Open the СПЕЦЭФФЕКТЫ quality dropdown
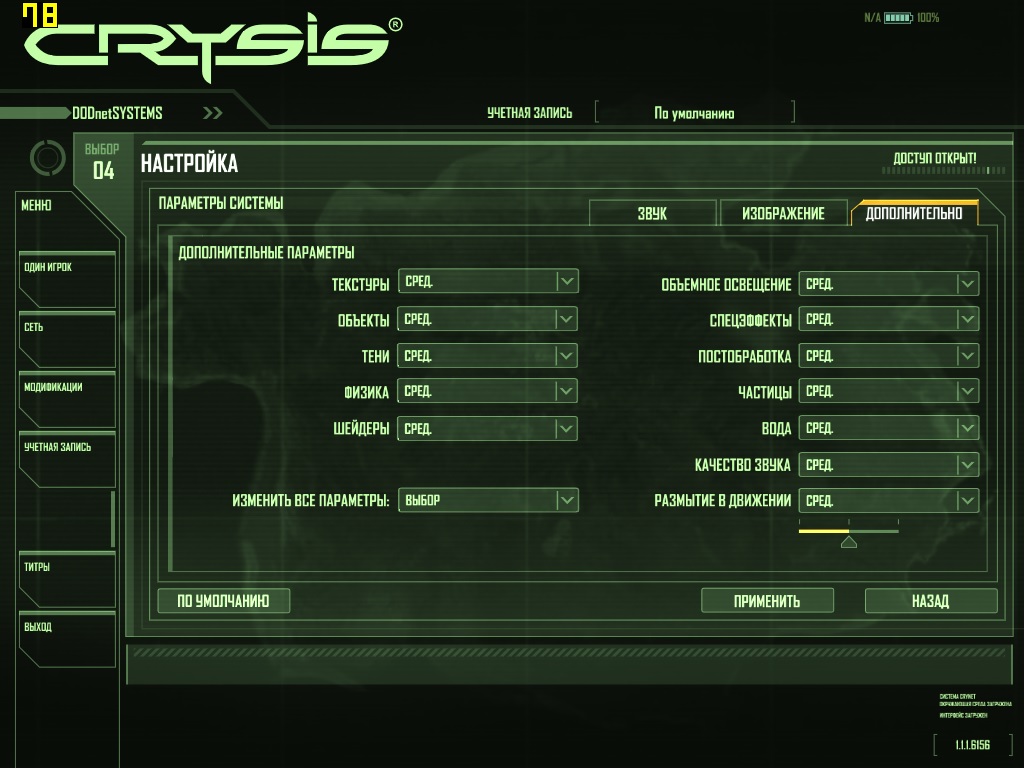The width and height of the screenshot is (1026, 774). click(x=889, y=319)
